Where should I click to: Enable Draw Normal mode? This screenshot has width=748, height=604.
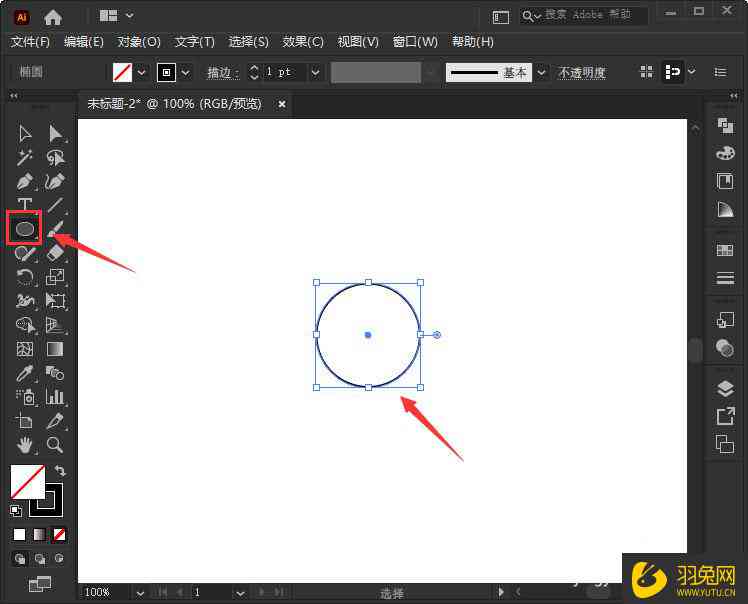(x=20, y=559)
